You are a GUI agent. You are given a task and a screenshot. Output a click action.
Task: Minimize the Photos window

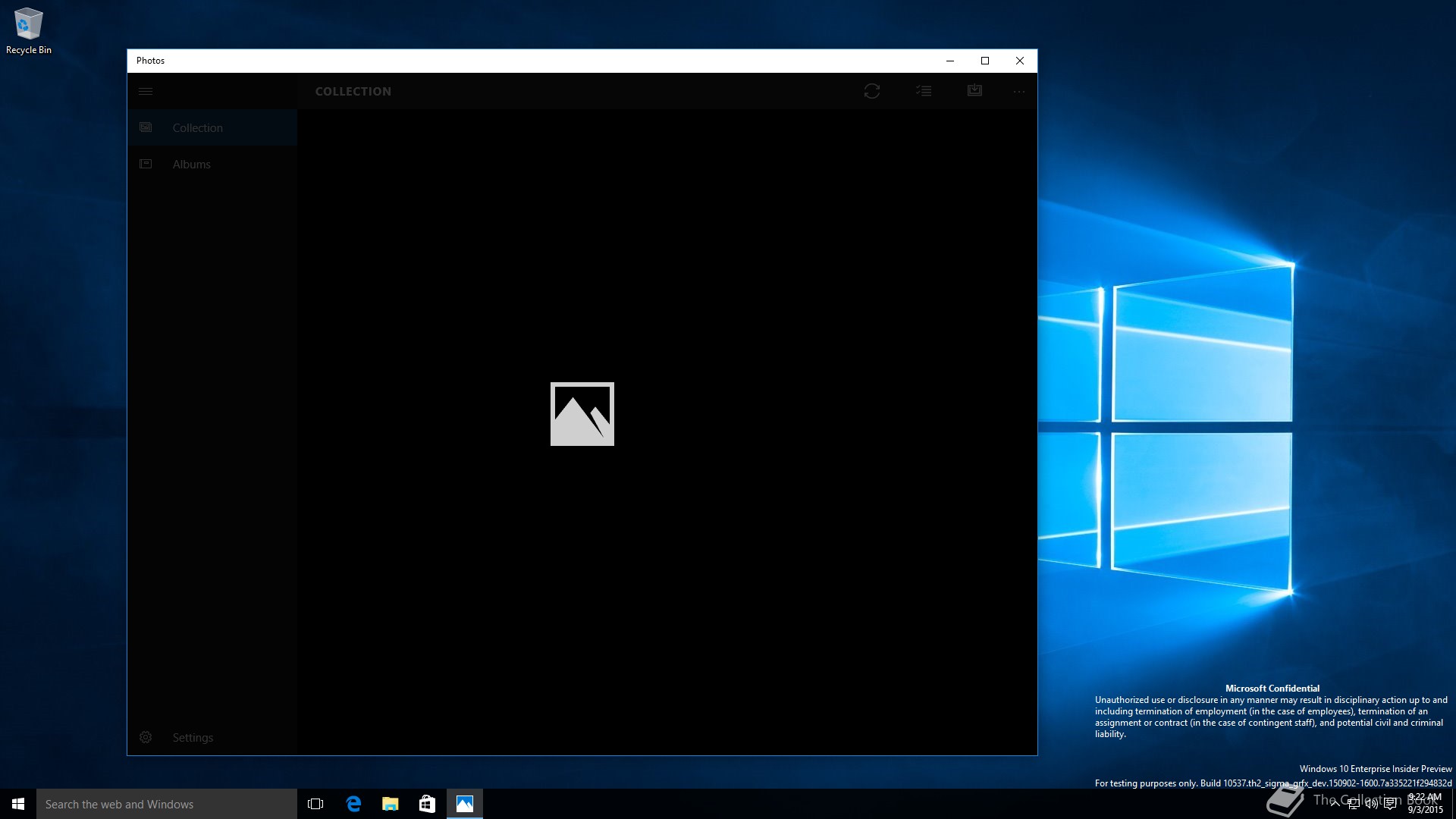[950, 61]
